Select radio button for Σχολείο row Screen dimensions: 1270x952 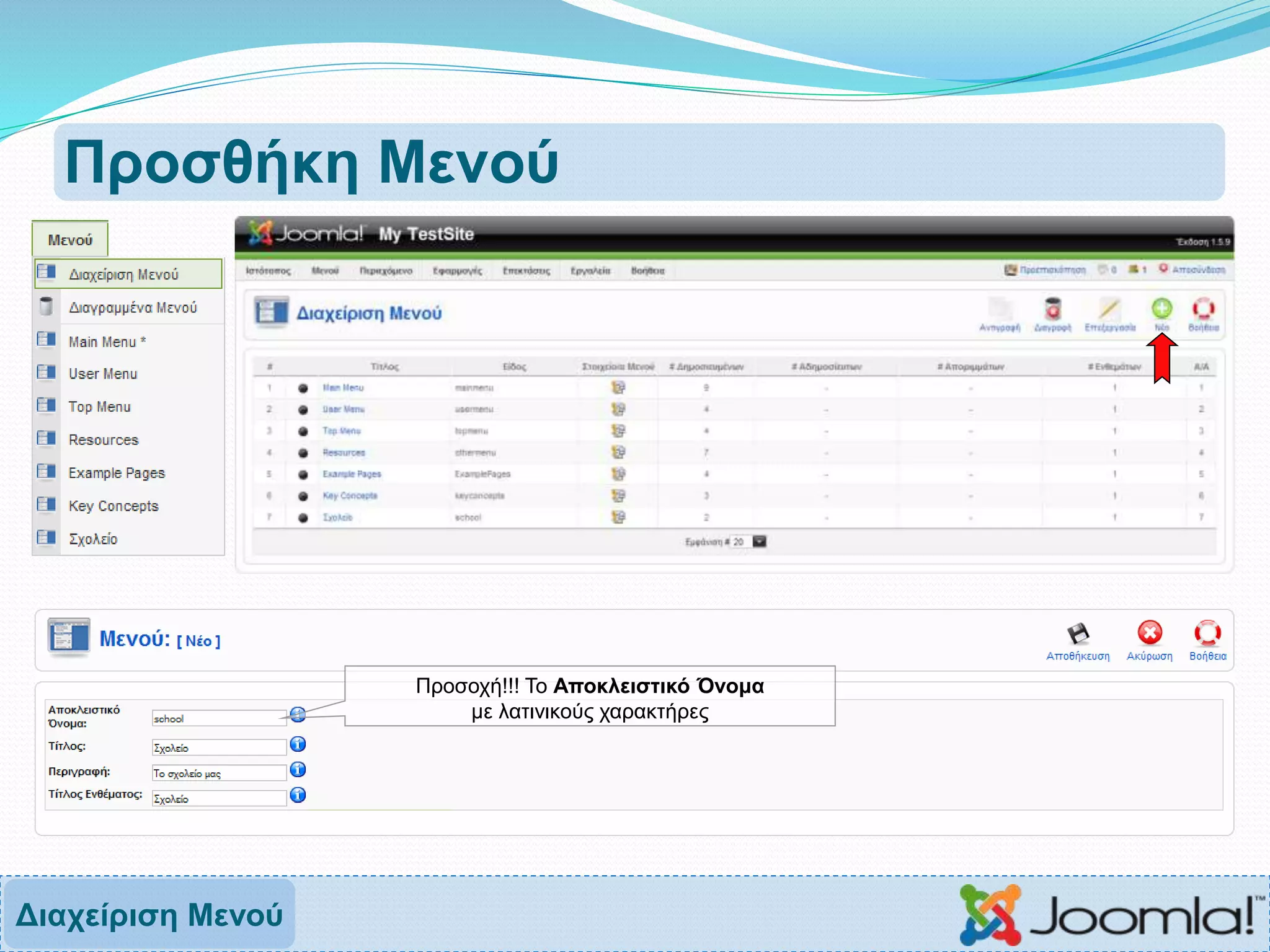click(303, 518)
